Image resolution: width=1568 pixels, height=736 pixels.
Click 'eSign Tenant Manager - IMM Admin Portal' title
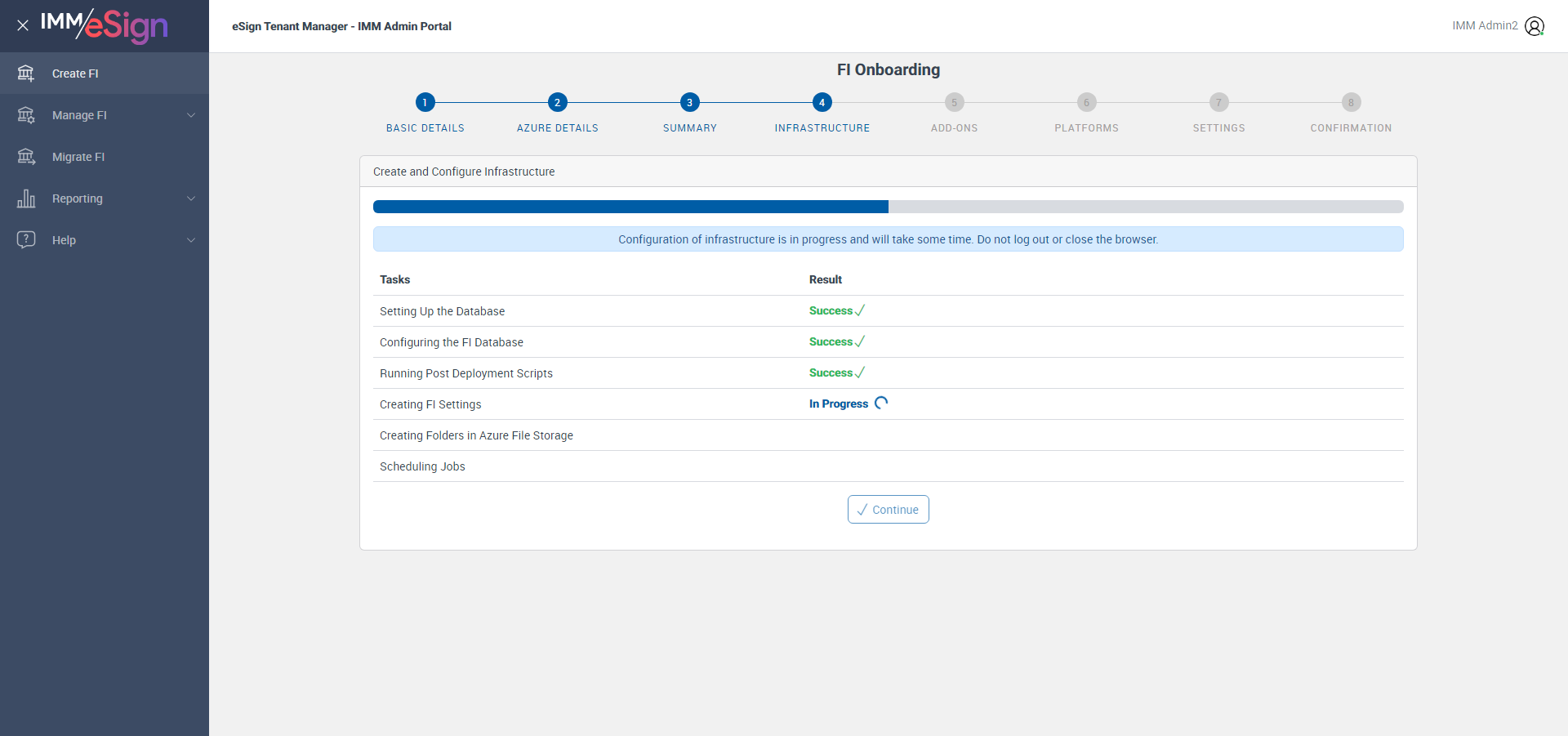(341, 26)
